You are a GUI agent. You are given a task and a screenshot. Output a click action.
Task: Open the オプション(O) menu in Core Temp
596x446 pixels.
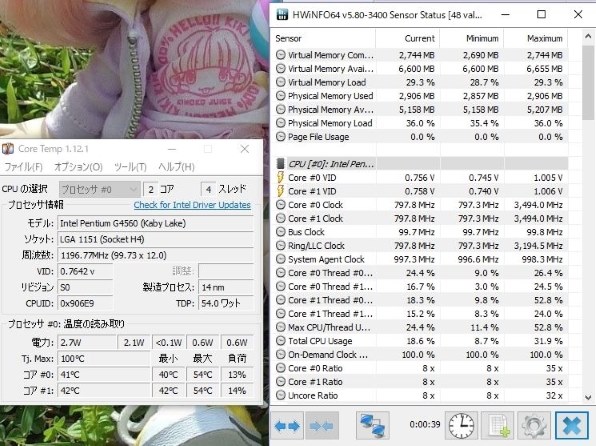pyautogui.click(x=78, y=167)
